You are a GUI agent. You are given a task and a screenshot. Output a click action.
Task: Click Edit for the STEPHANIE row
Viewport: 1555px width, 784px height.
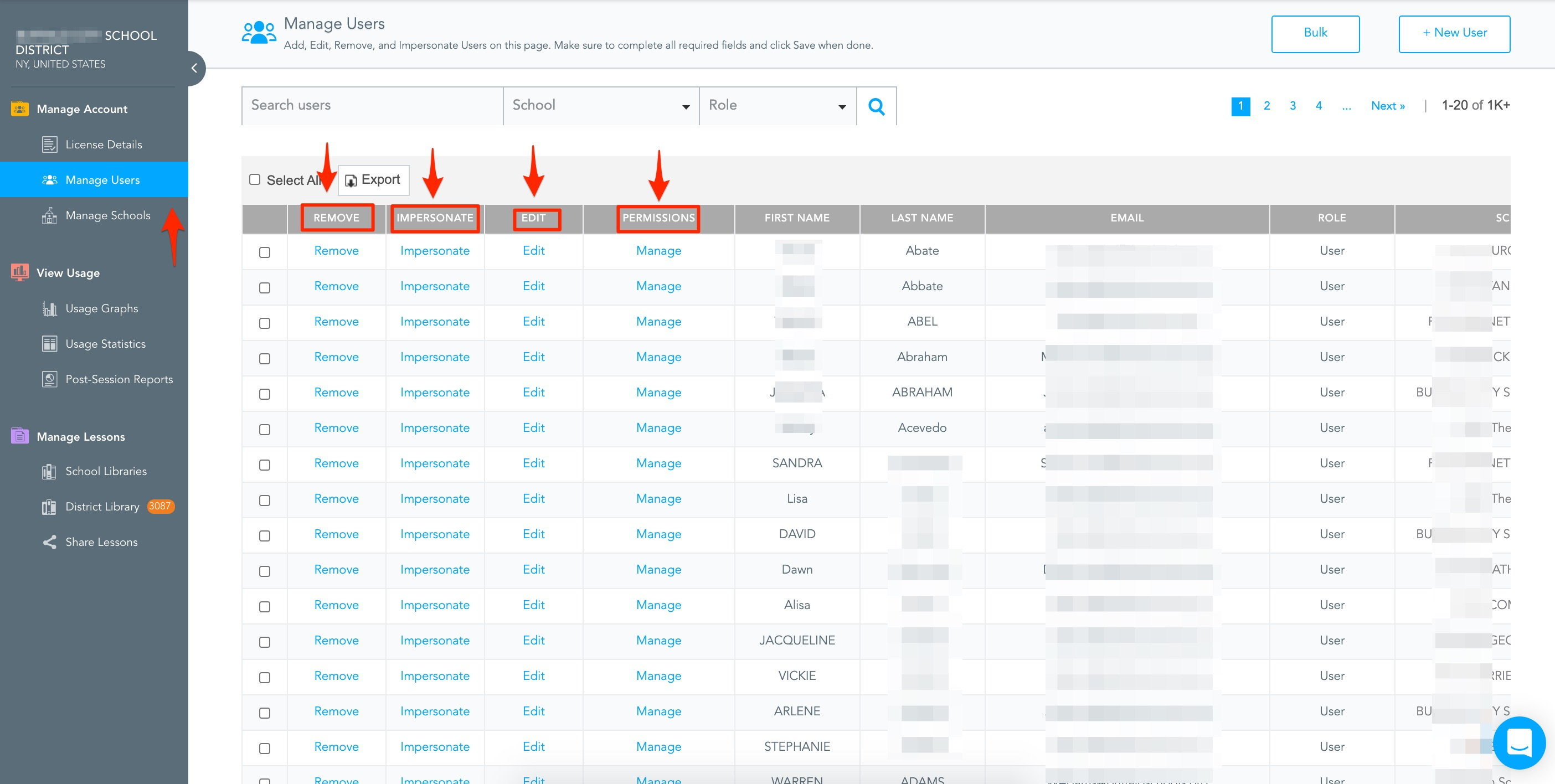pyautogui.click(x=534, y=746)
